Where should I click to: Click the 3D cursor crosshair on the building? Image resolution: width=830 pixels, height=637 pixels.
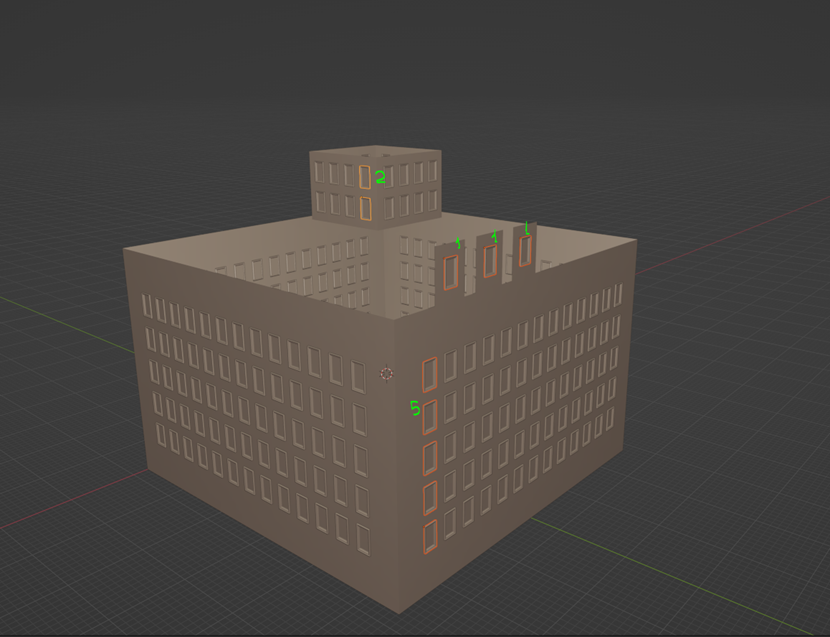pyautogui.click(x=386, y=374)
